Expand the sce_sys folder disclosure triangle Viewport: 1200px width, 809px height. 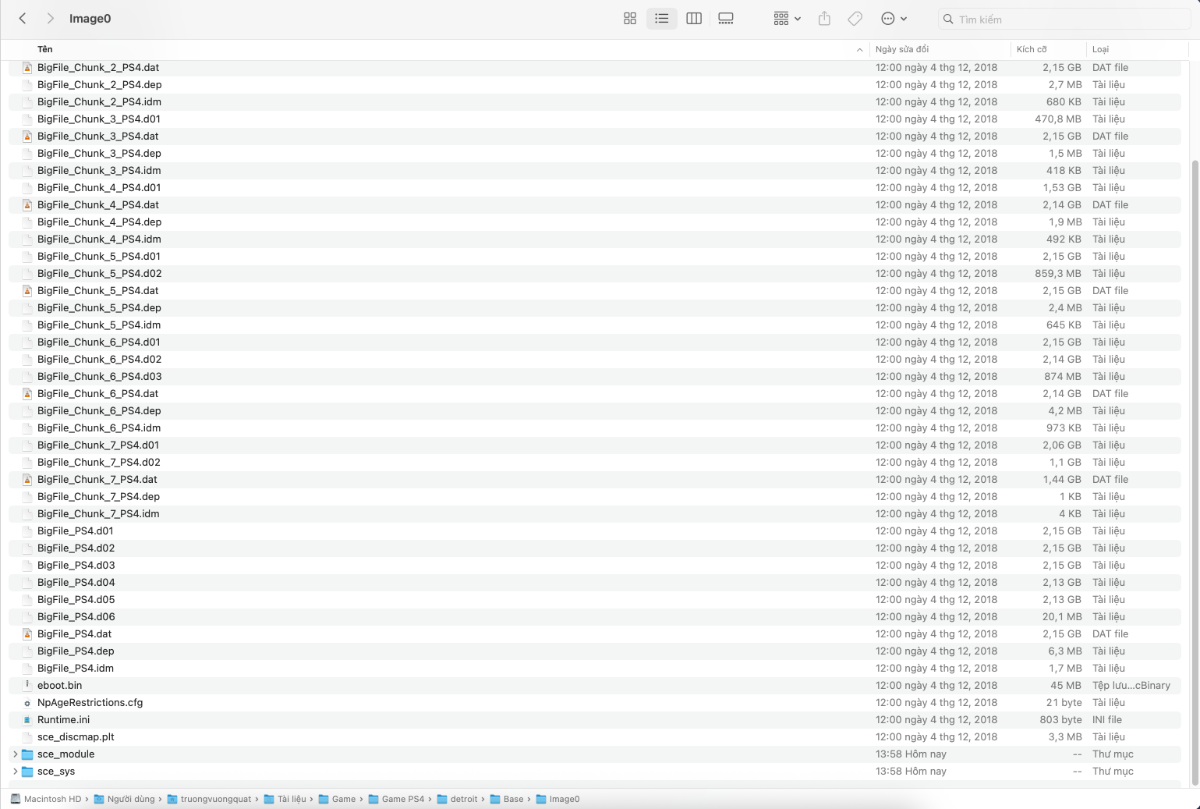pyautogui.click(x=15, y=771)
